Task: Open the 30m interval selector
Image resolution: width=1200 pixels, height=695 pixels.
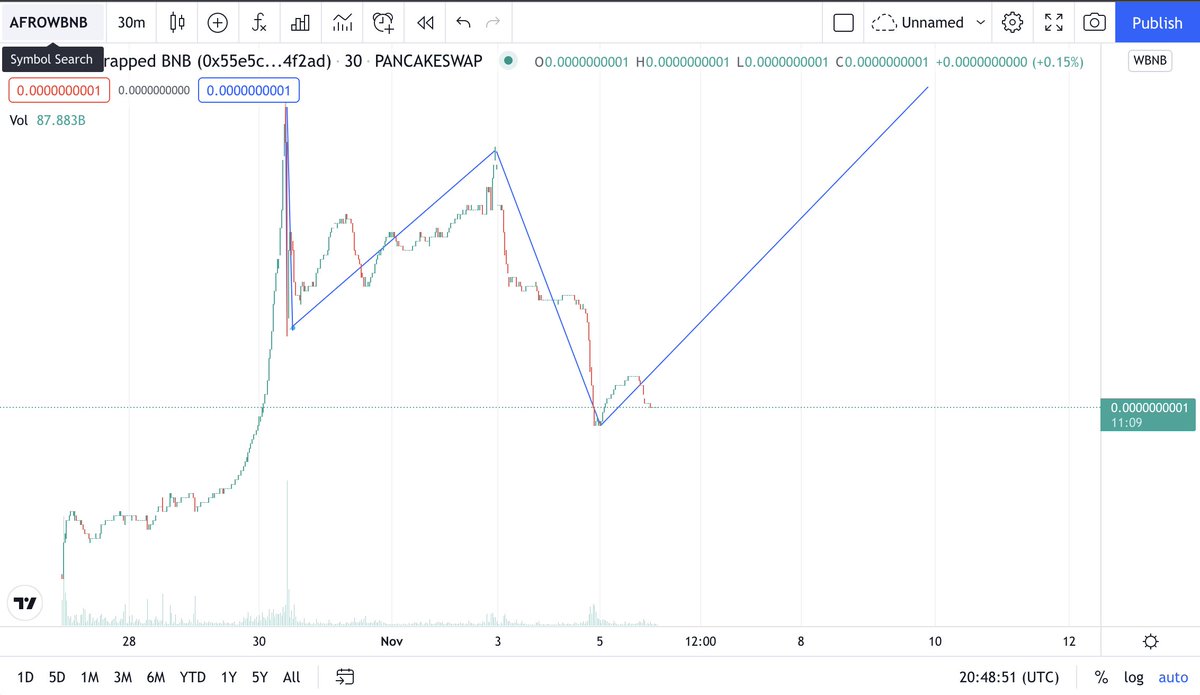Action: pyautogui.click(x=130, y=22)
